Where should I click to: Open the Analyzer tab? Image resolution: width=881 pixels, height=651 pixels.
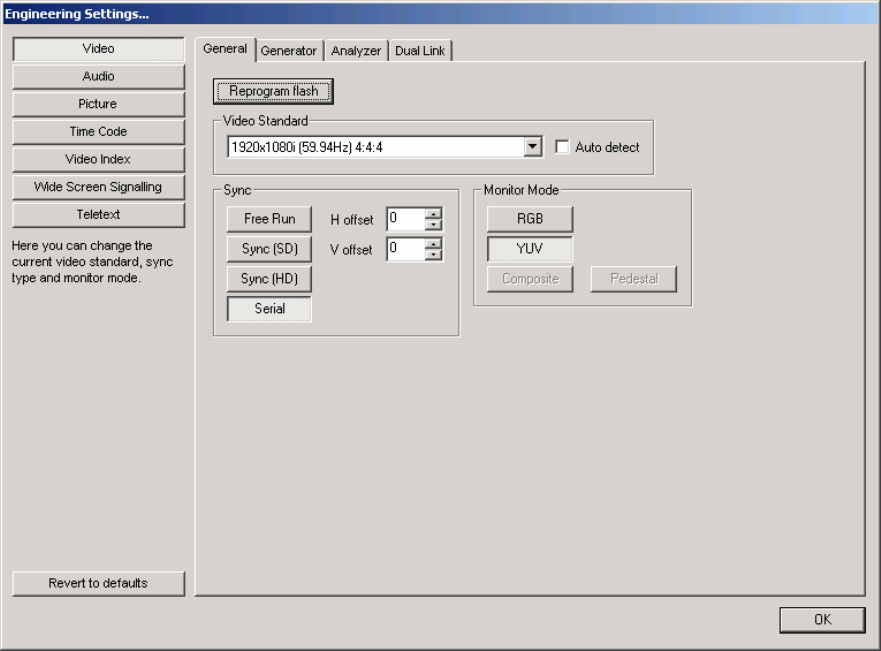pos(355,51)
